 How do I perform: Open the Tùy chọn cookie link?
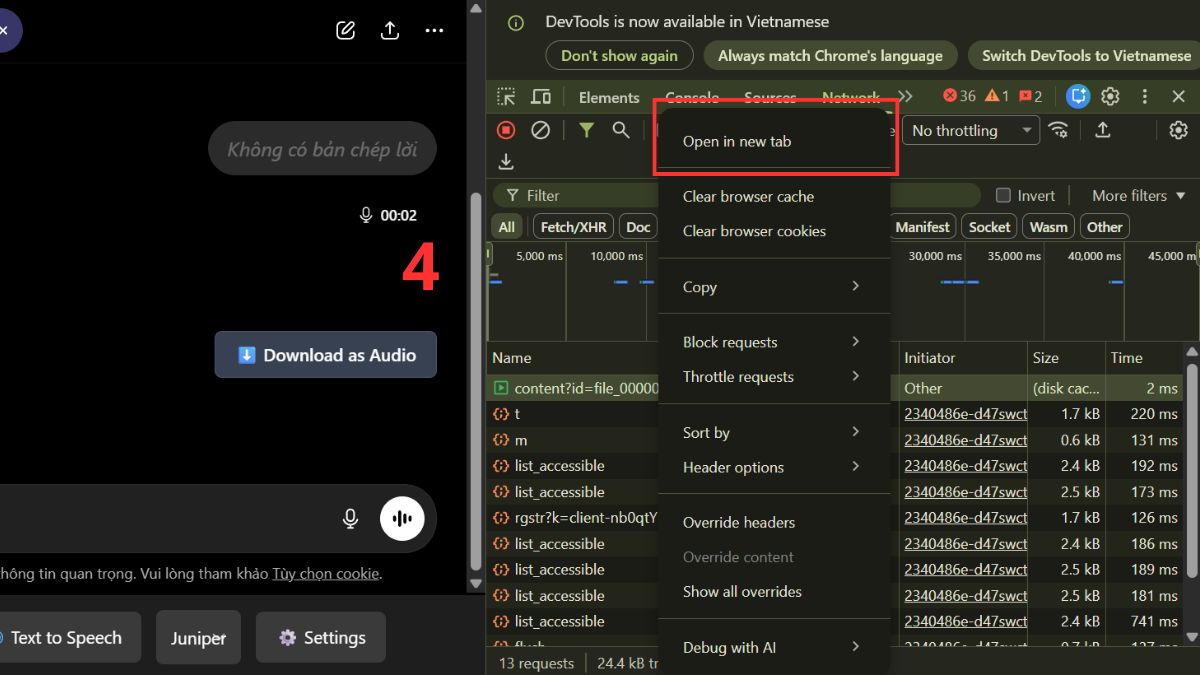tap(326, 574)
